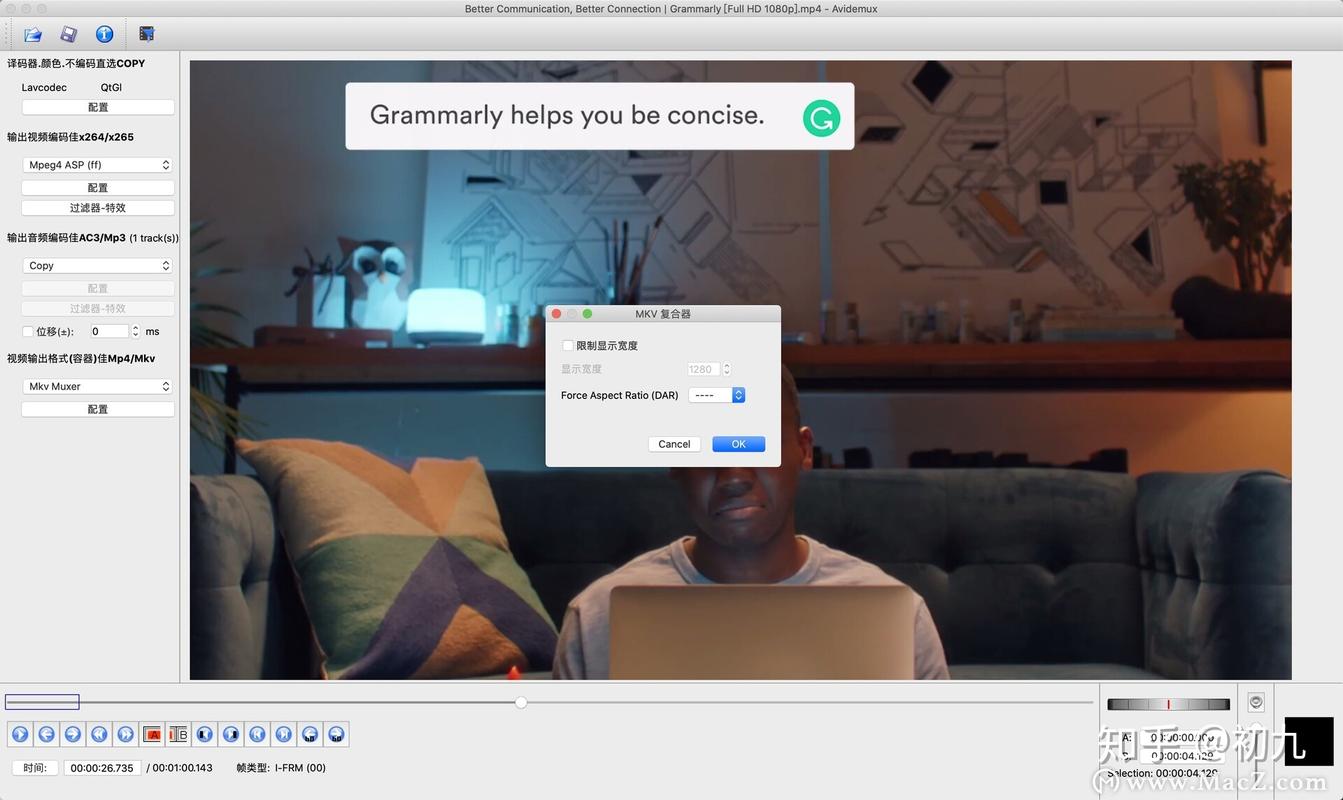Viewport: 1343px width, 800px height.
Task: Click the gray jog shuttle wheel
Action: click(1168, 704)
